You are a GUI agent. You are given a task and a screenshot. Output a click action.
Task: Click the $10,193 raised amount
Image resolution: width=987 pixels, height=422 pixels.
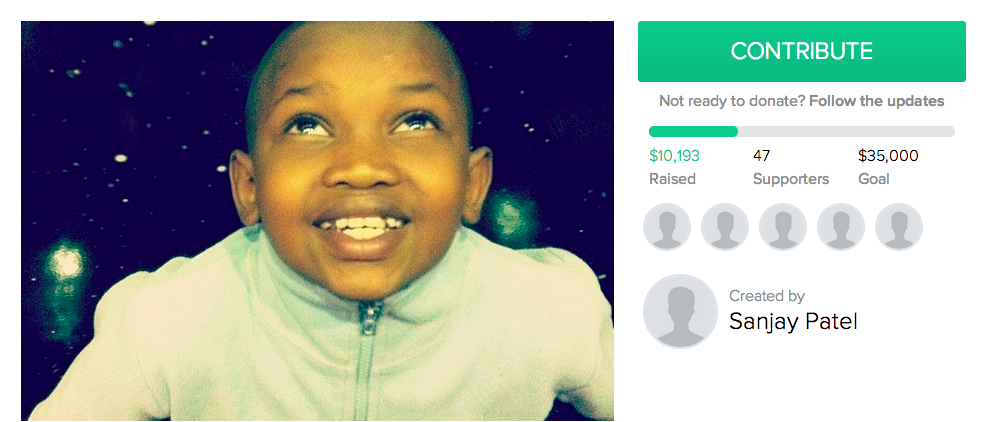coord(674,156)
